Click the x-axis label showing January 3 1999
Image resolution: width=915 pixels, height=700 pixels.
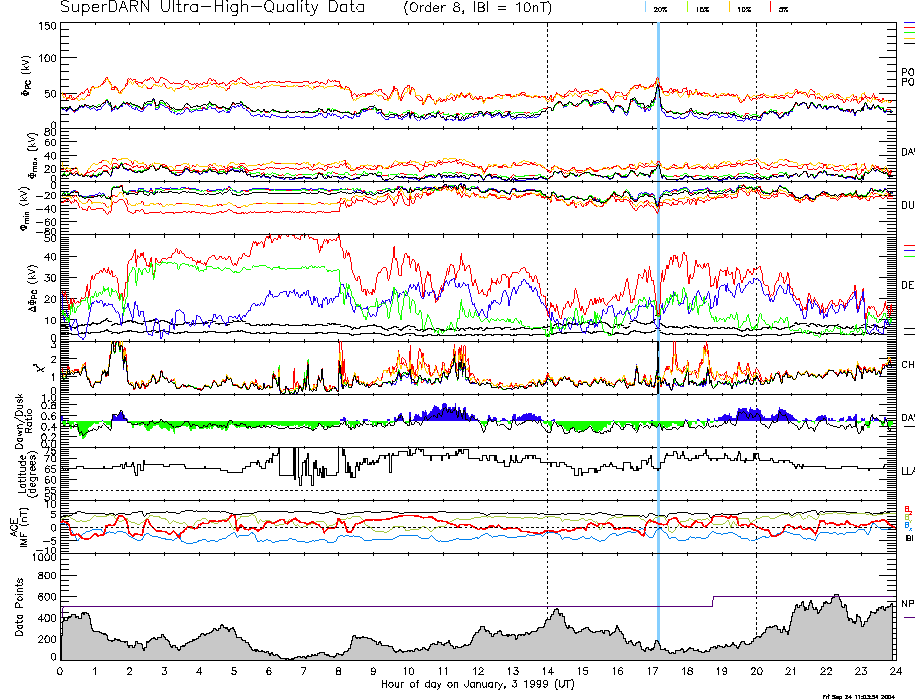click(477, 686)
